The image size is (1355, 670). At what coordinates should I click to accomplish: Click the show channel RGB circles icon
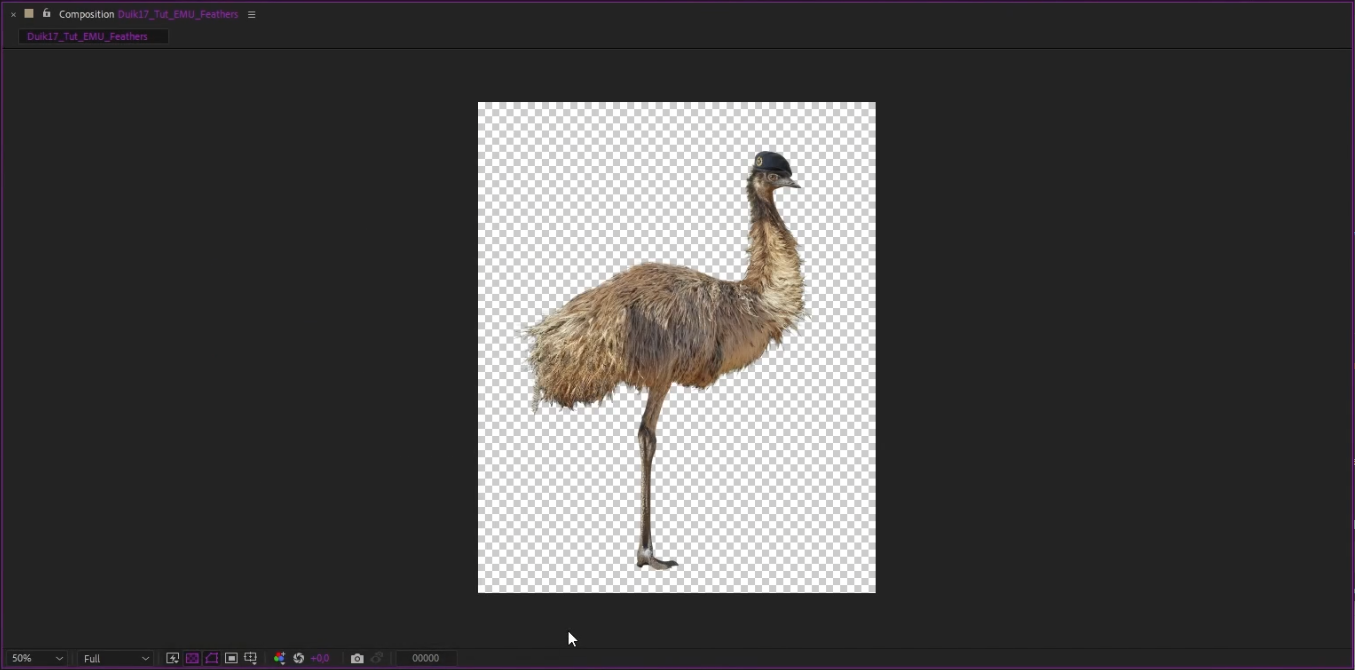[x=279, y=658]
